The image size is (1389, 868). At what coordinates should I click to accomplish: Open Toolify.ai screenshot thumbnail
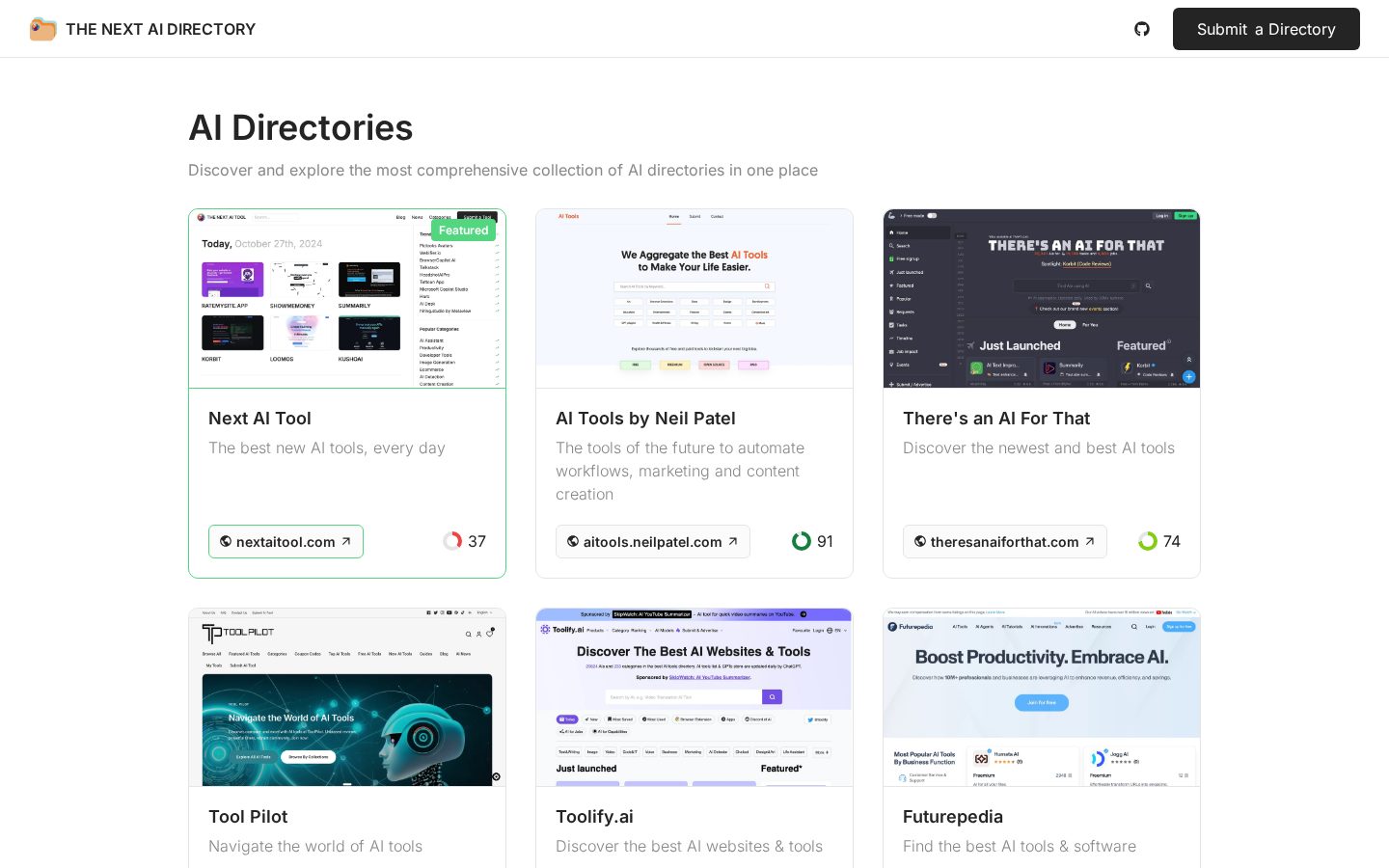pos(694,697)
